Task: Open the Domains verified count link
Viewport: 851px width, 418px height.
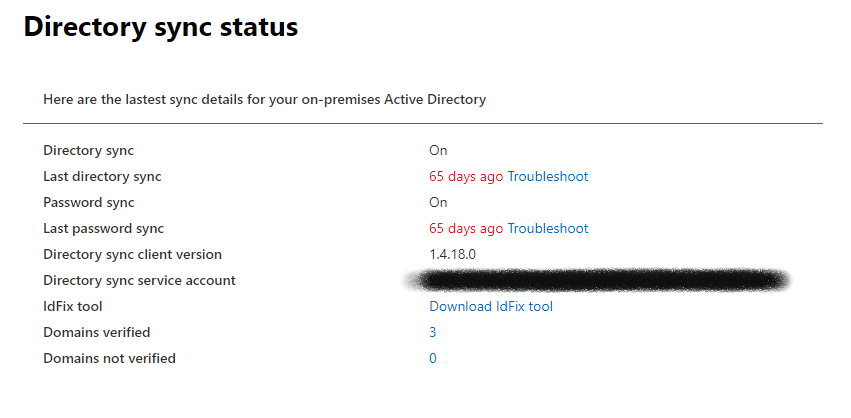Action: 433,333
